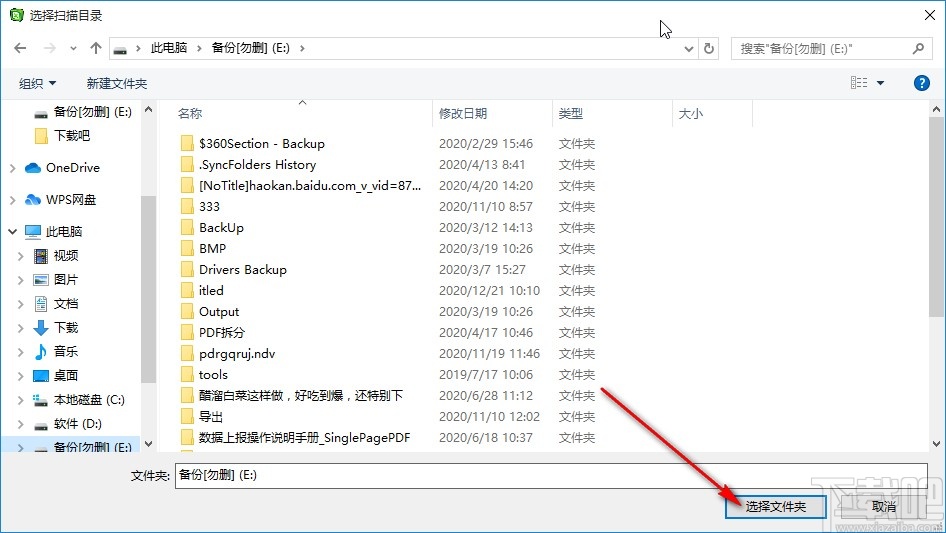
Task: Click the tools folder icon
Action: (x=188, y=375)
